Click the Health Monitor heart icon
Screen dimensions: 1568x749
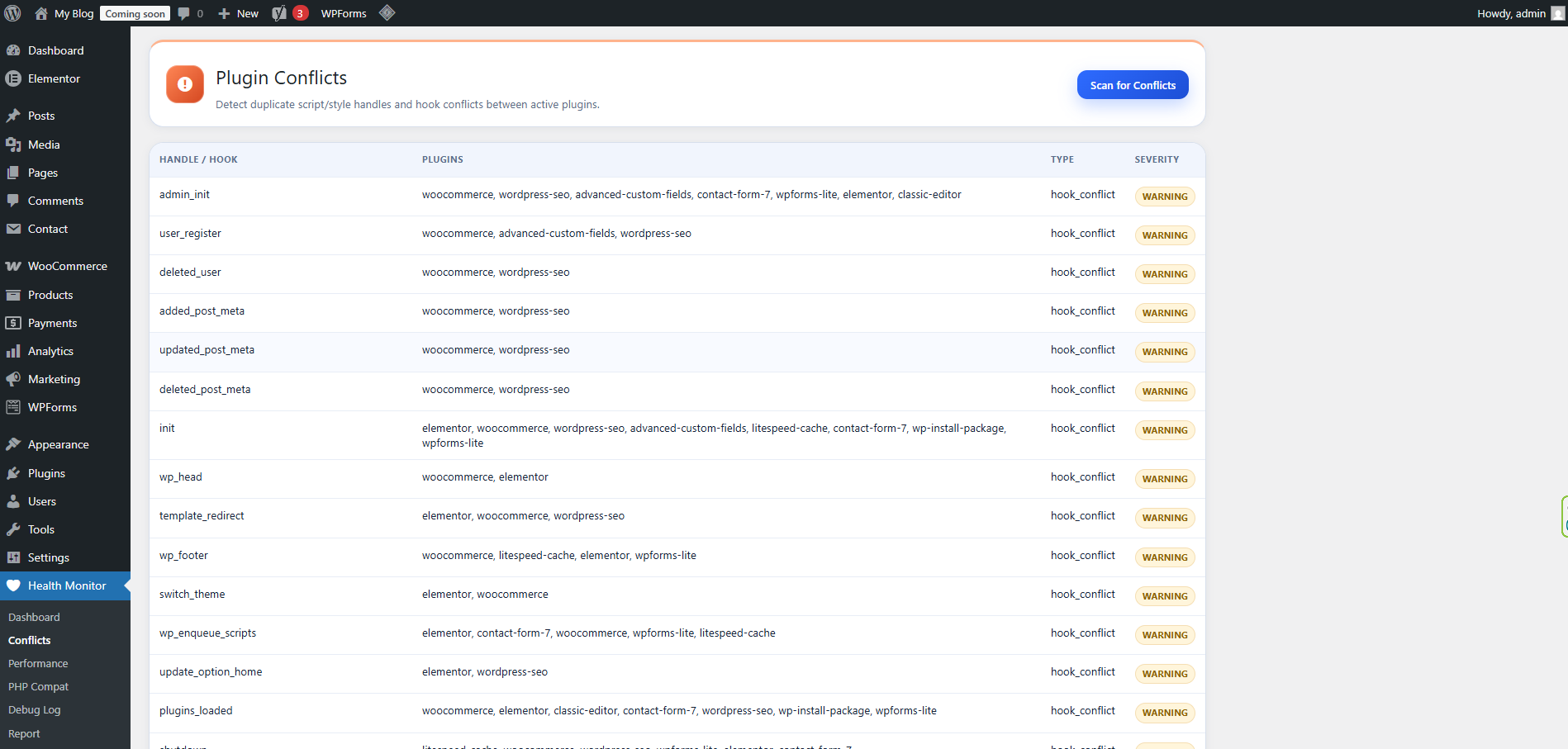(14, 585)
